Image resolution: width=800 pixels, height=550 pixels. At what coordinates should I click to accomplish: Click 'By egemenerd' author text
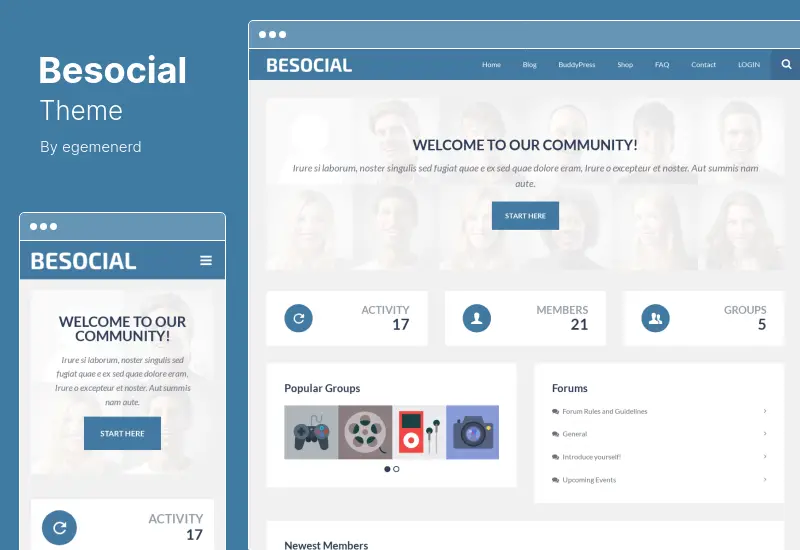tap(90, 147)
